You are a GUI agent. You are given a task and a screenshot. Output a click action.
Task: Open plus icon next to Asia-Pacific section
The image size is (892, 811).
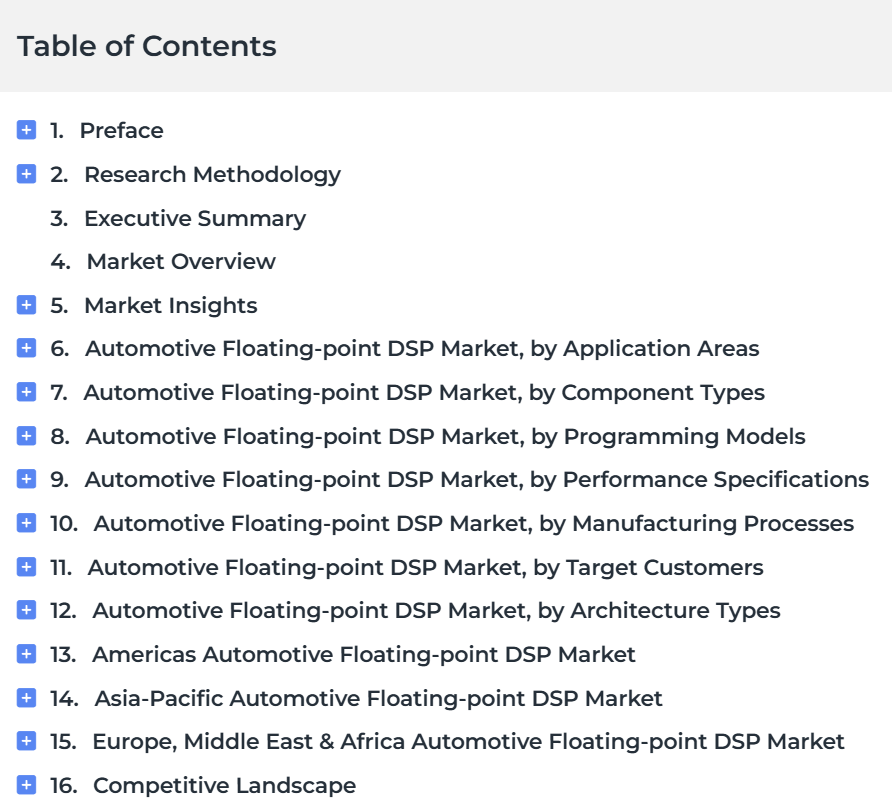(26, 697)
